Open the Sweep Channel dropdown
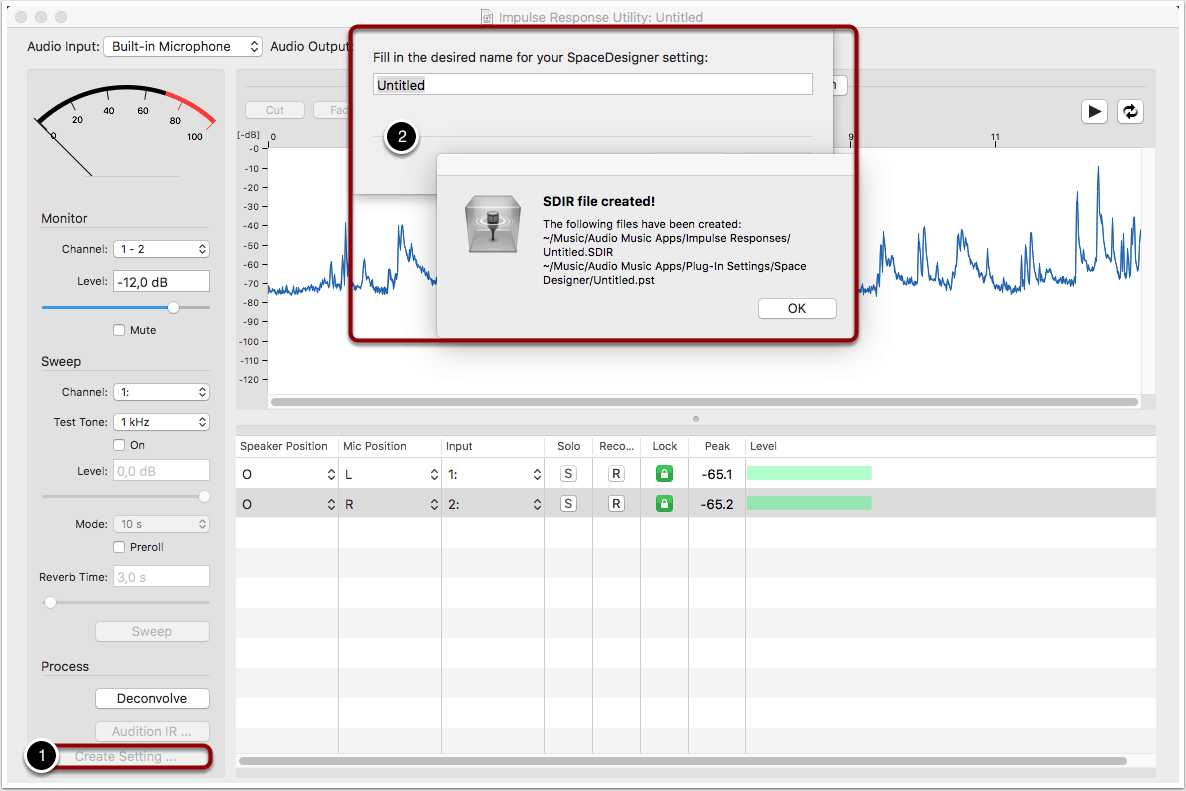 coord(162,392)
